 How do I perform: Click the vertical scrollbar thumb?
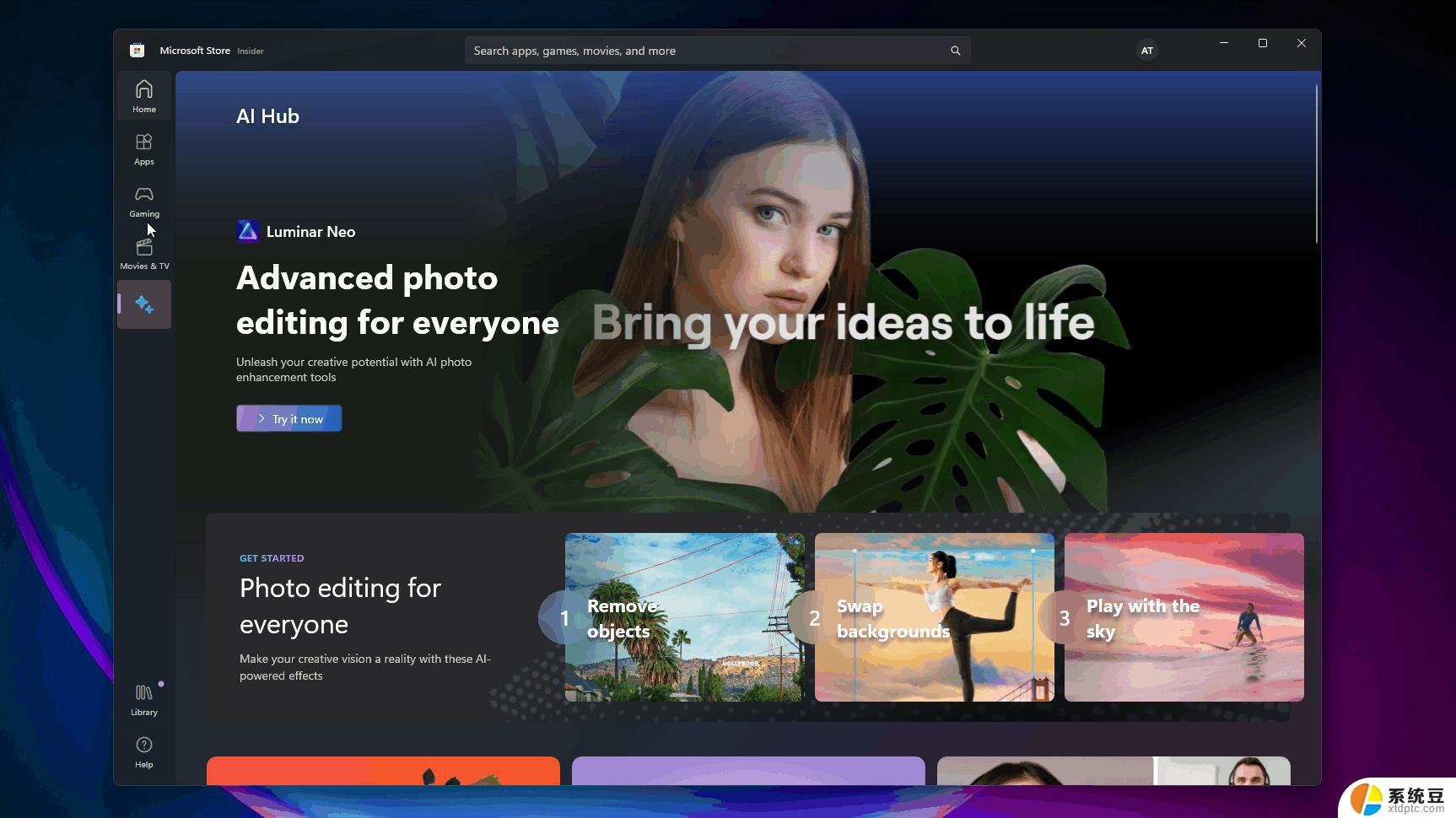point(1316,164)
